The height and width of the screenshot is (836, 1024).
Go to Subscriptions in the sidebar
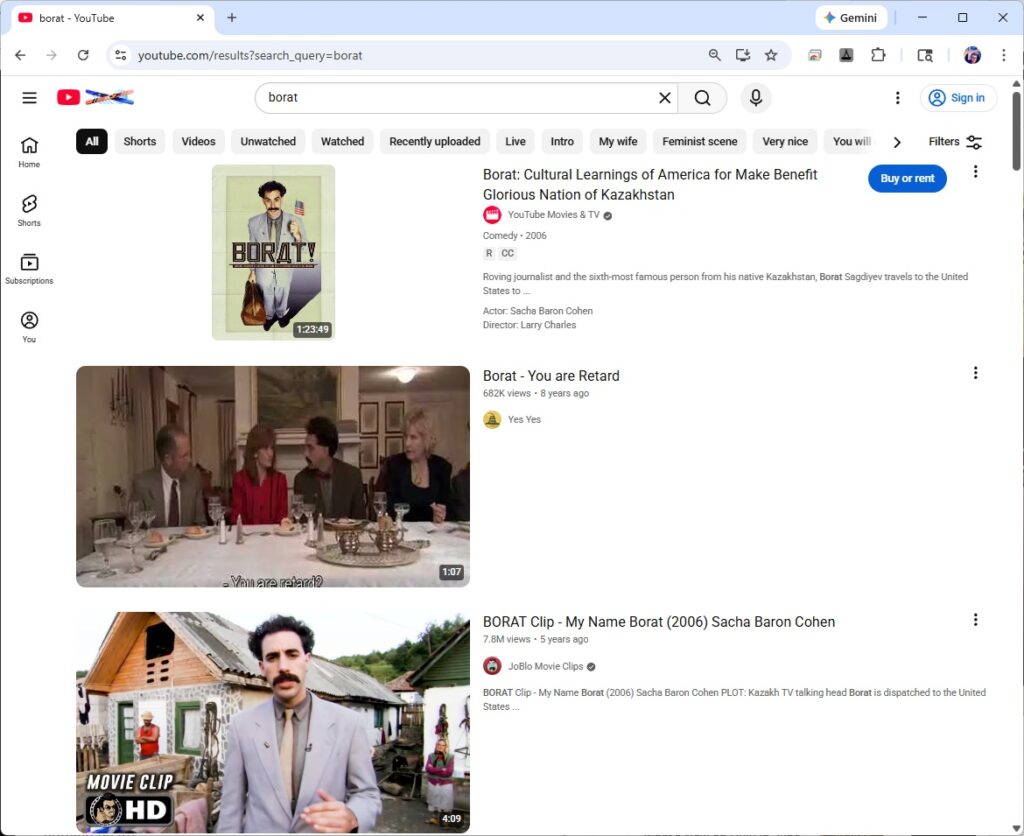pyautogui.click(x=29, y=268)
